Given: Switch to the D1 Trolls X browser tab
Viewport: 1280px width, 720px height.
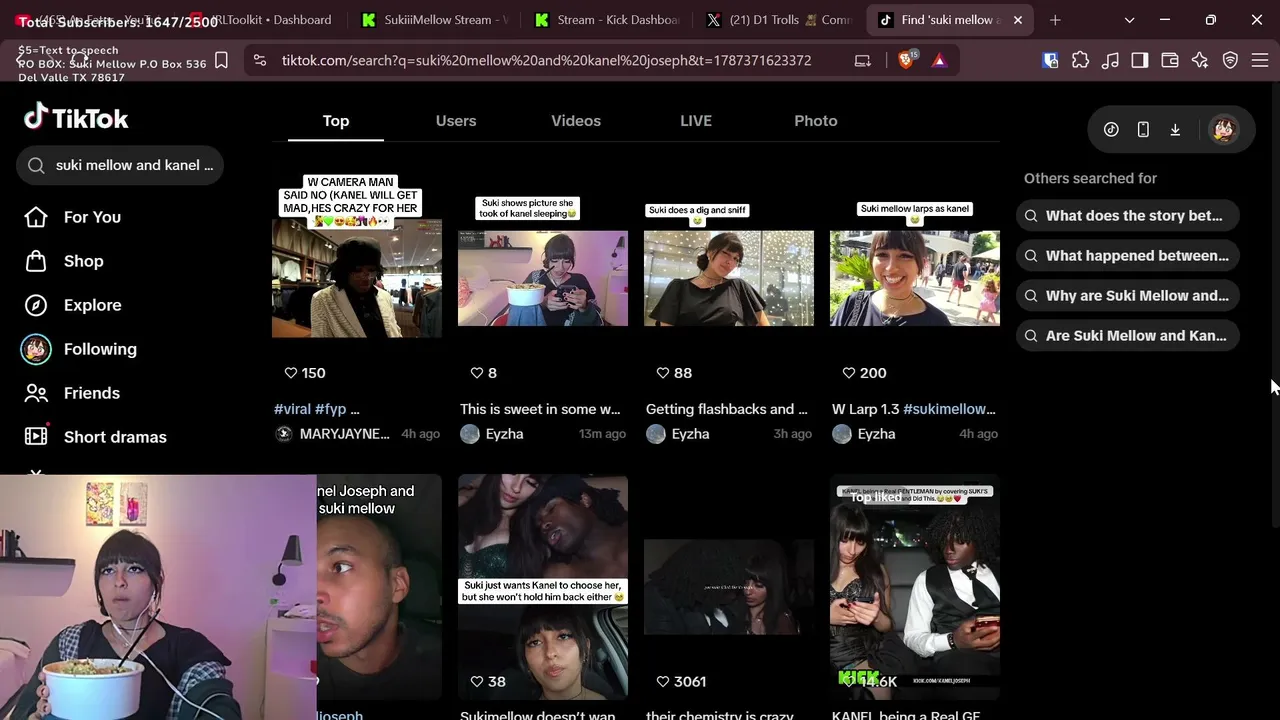Looking at the screenshot, I should [780, 20].
